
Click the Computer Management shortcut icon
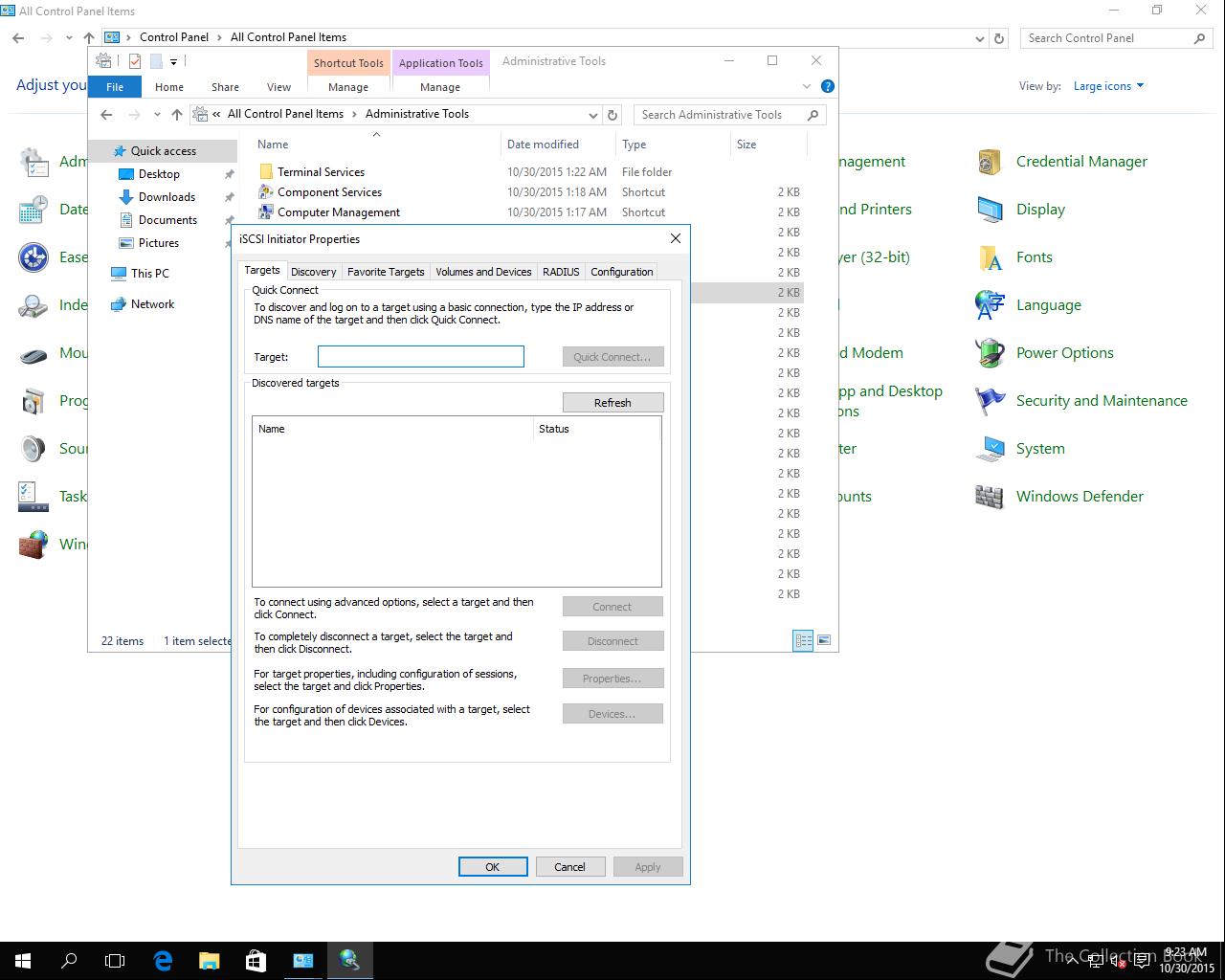[266, 212]
